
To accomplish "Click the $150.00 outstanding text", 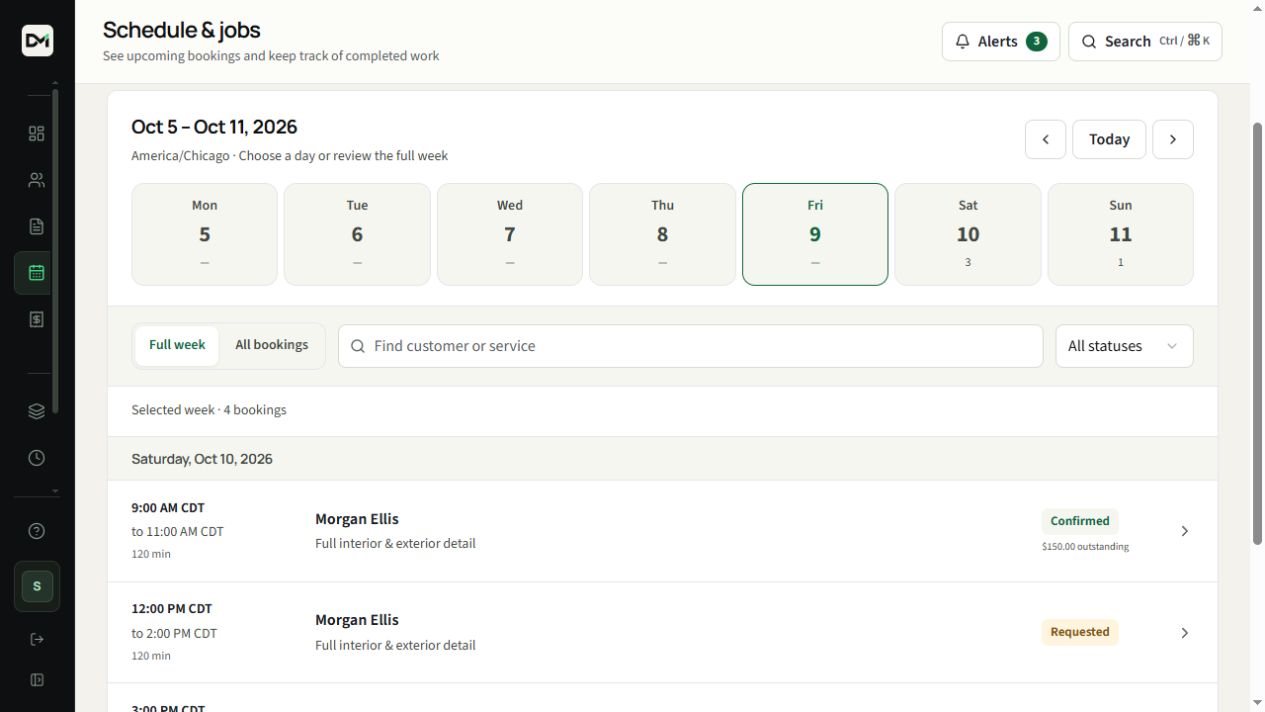I will (1085, 547).
